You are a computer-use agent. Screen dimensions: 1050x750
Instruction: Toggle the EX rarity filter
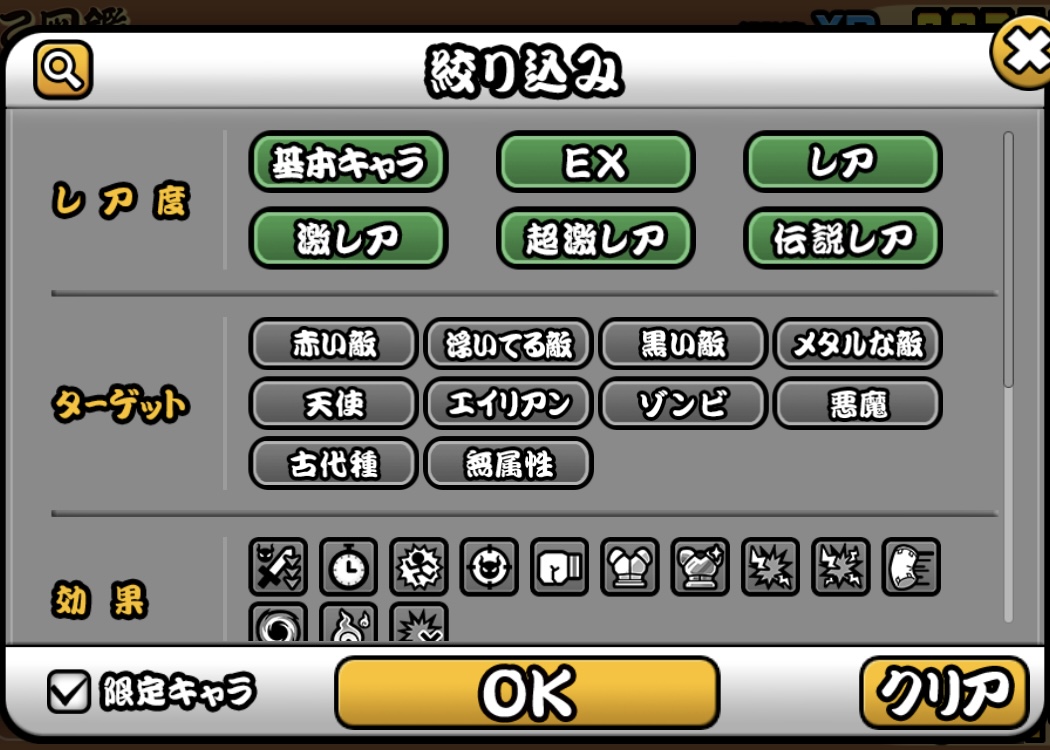(595, 162)
